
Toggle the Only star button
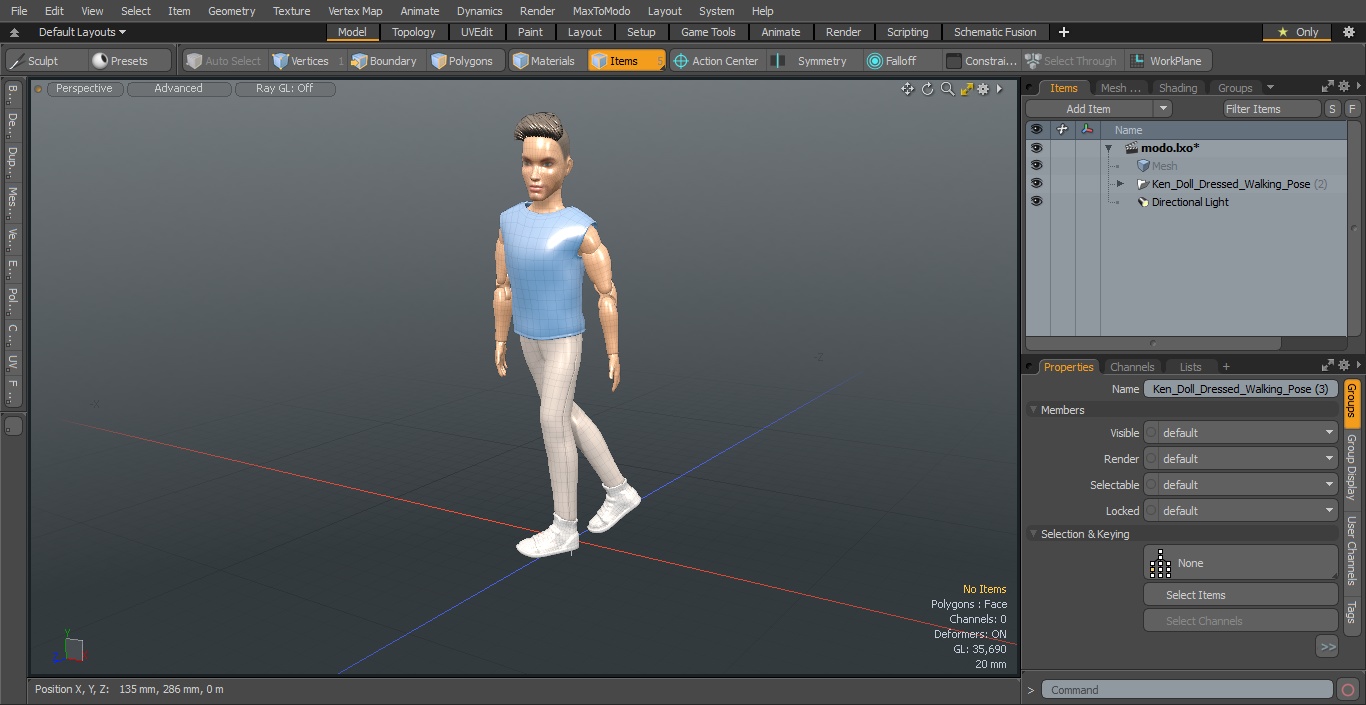(1298, 32)
